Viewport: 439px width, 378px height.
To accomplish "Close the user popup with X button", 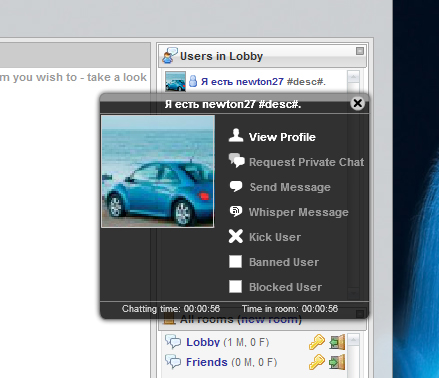I will point(358,103).
